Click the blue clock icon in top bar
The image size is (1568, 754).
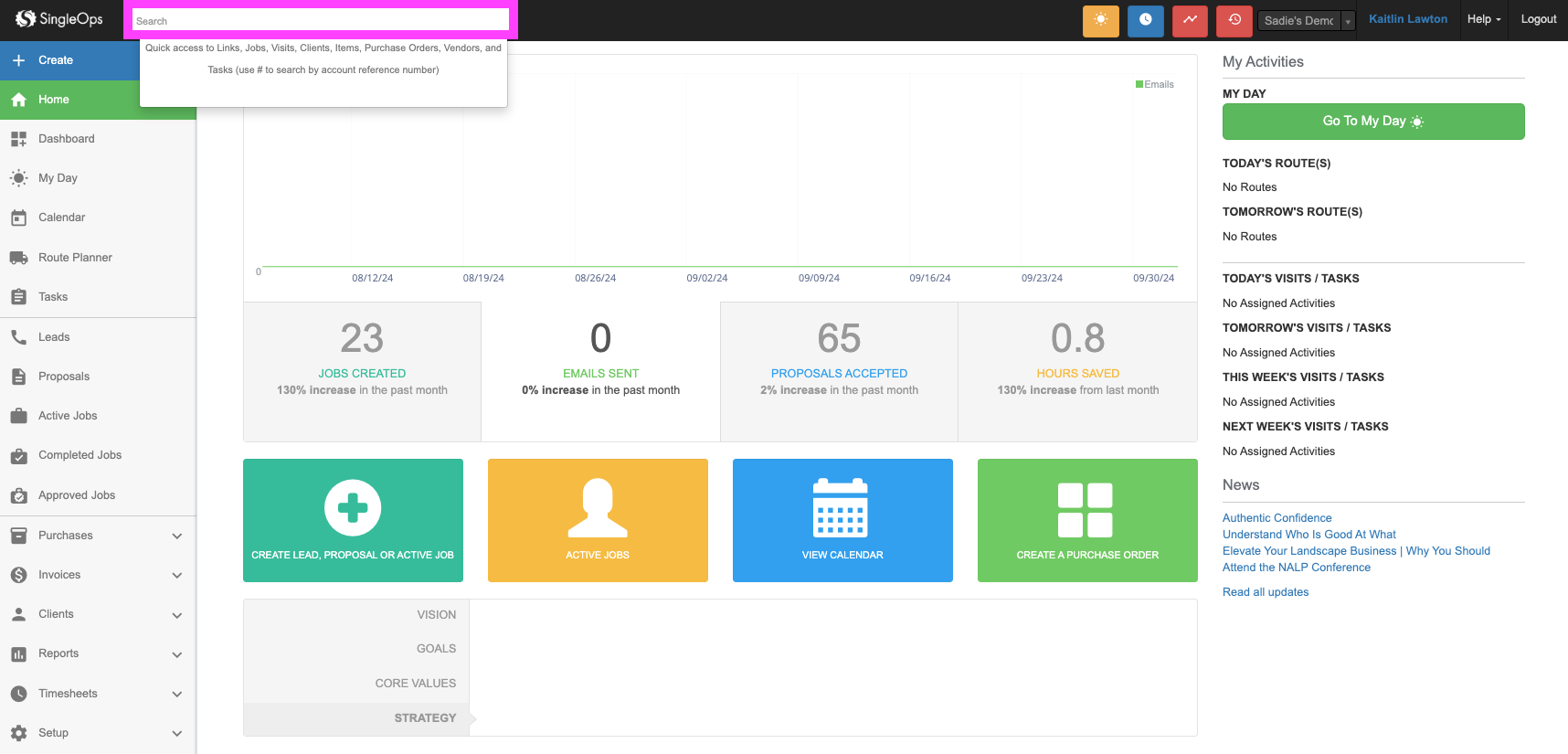(1145, 20)
